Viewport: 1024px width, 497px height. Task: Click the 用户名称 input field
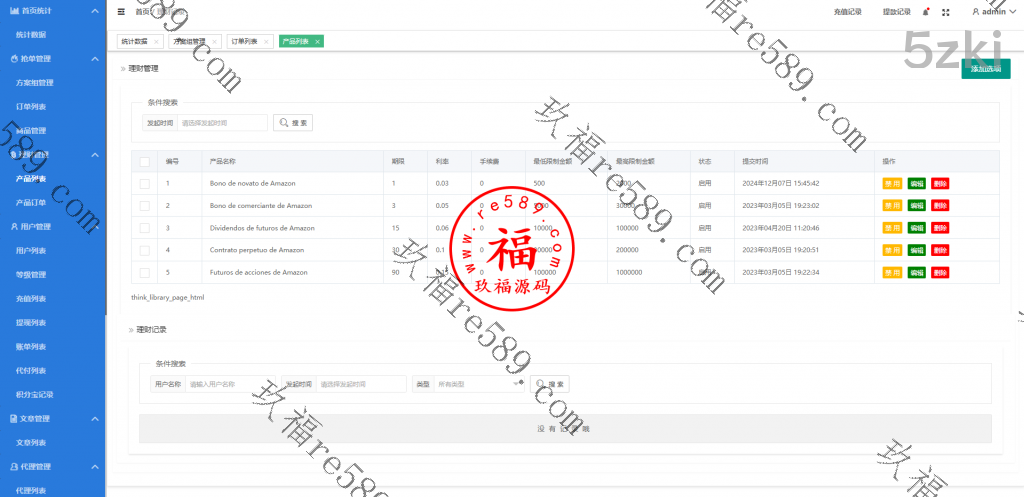230,384
